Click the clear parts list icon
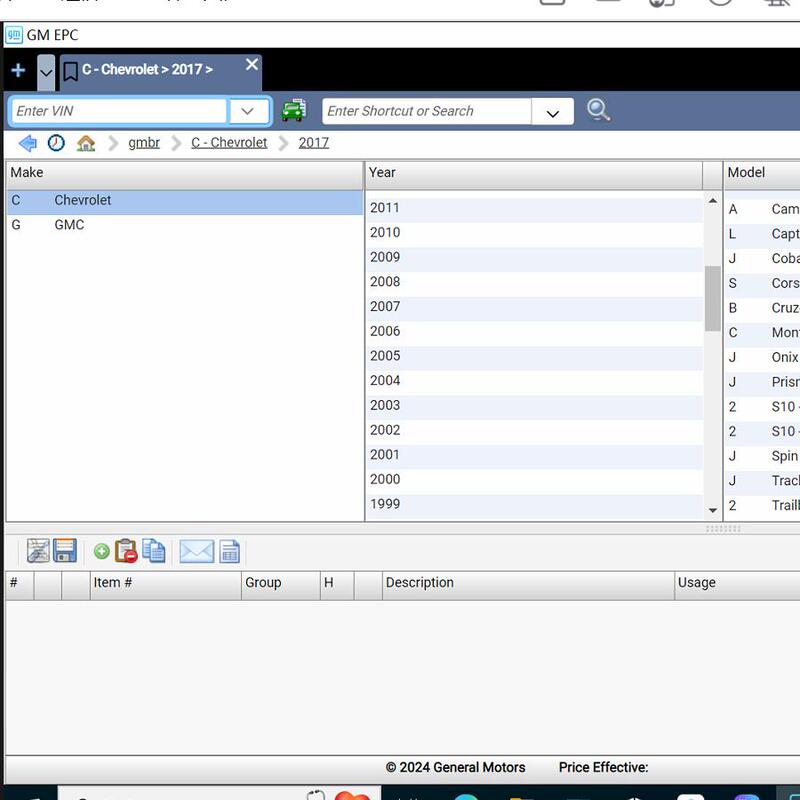 pos(38,551)
